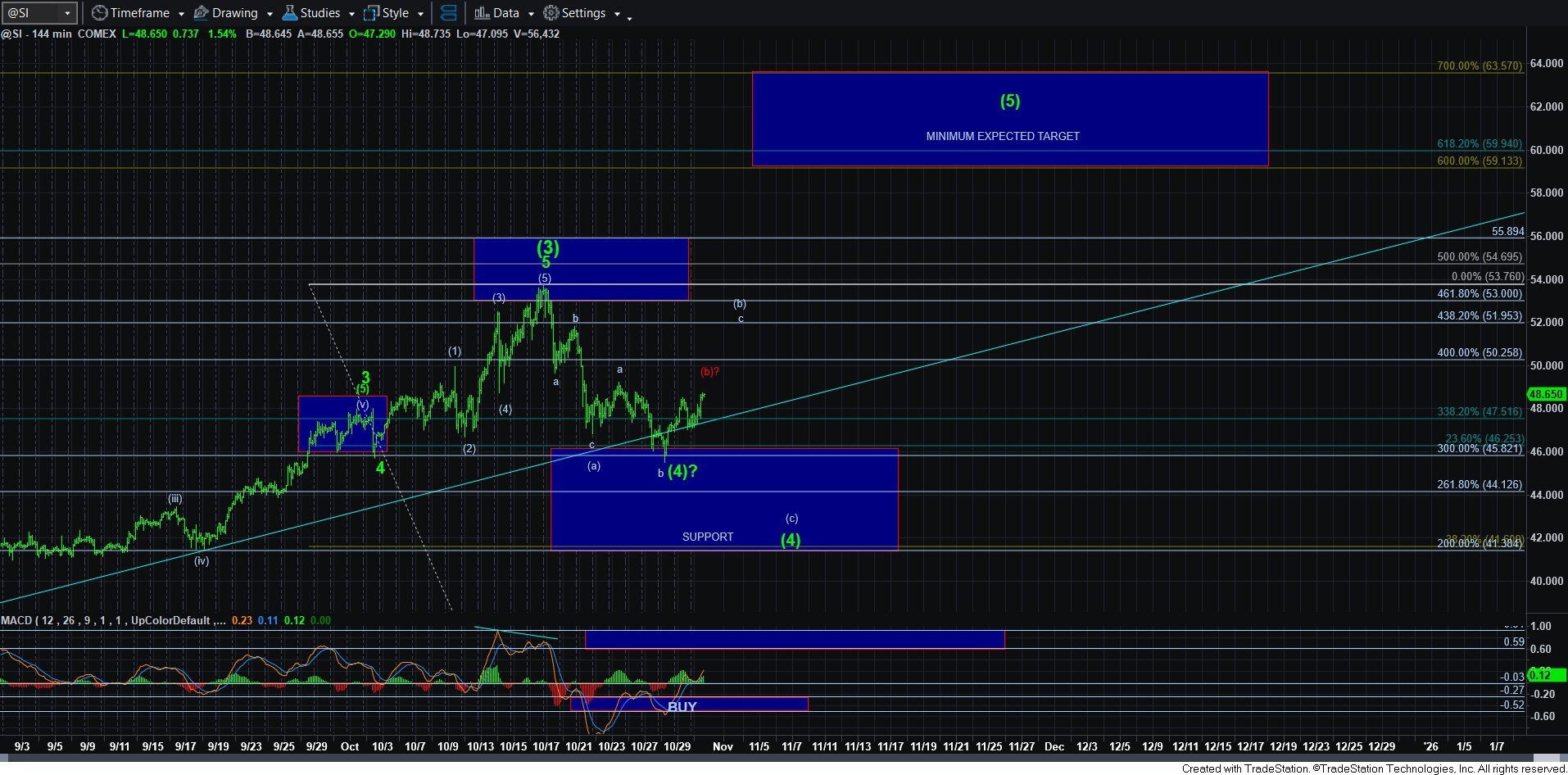Select the MINIMUM EXPECTED TARGET text label

[1002, 136]
